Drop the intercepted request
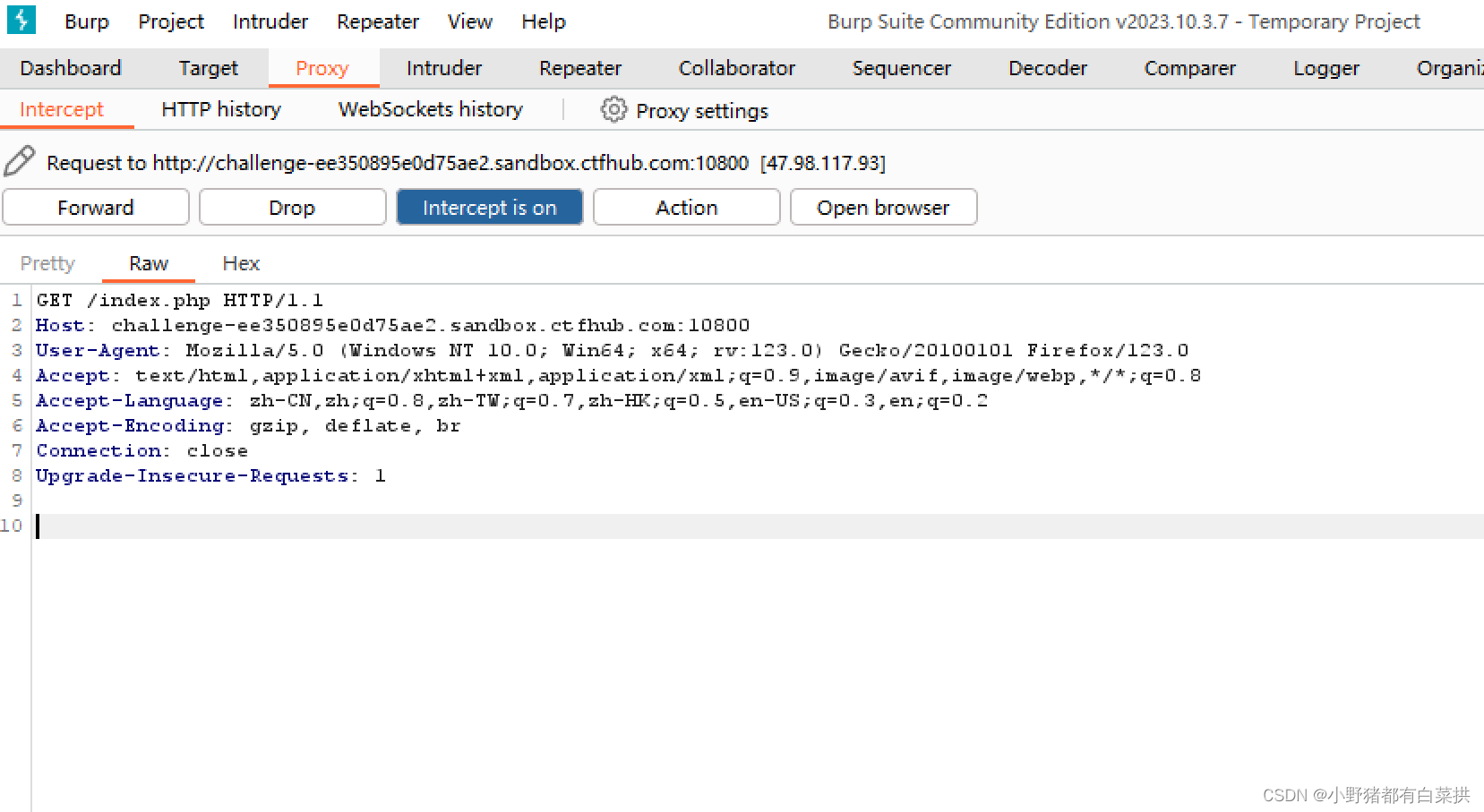Screen dimensions: 1484x812 (292, 207)
